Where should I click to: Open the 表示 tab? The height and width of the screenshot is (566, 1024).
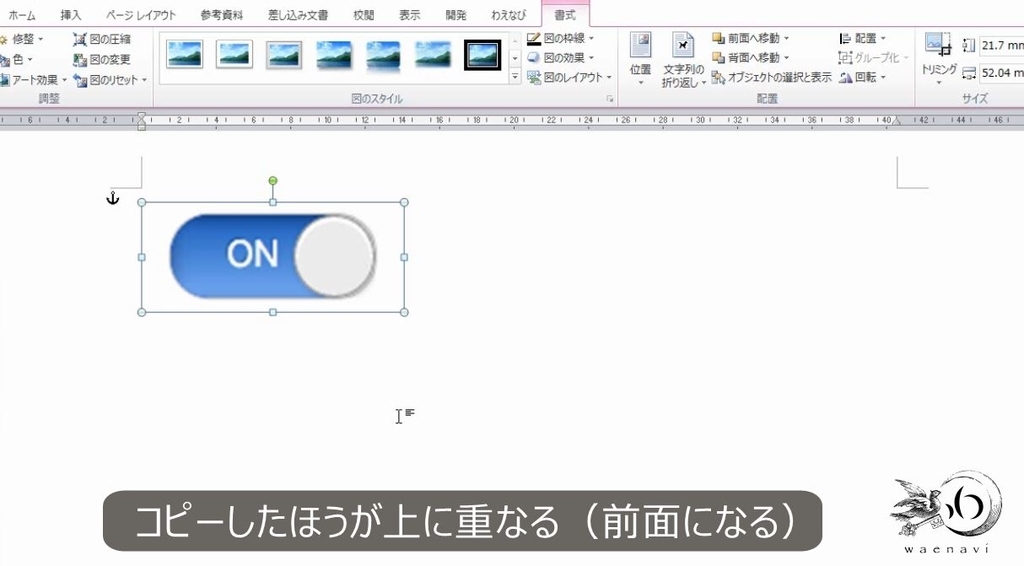(409, 15)
